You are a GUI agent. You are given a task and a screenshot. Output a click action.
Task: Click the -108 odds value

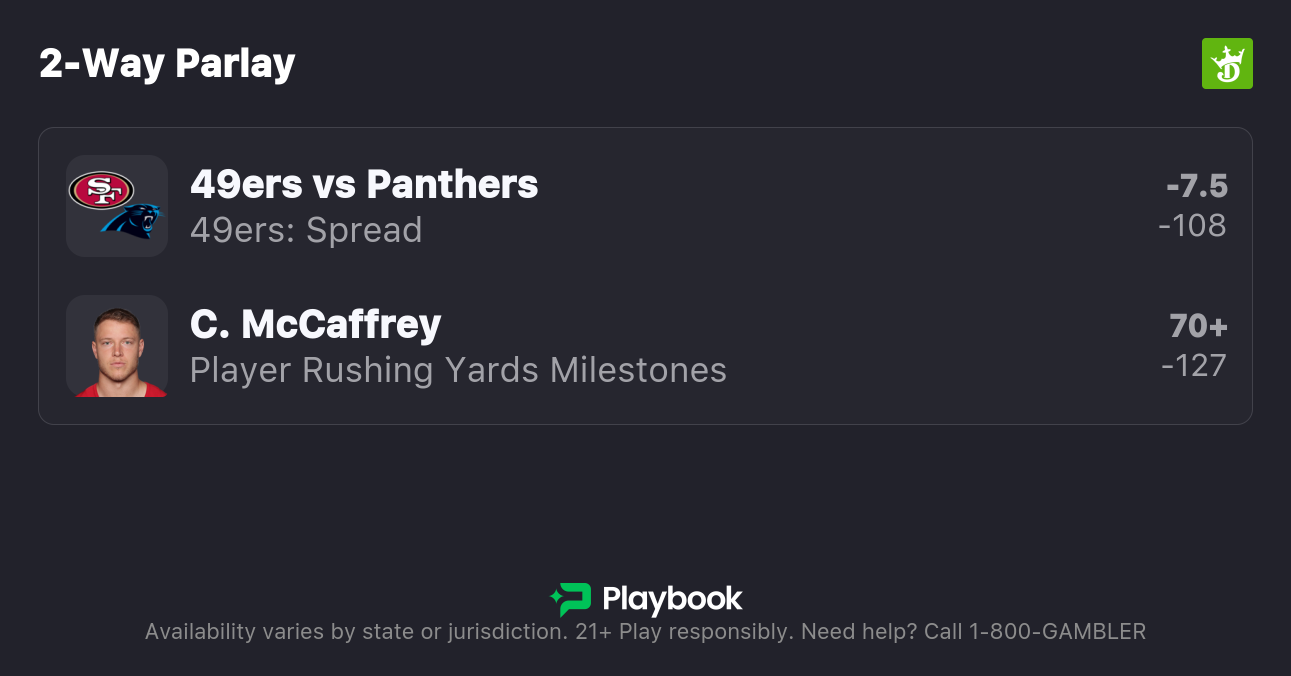(x=1192, y=226)
